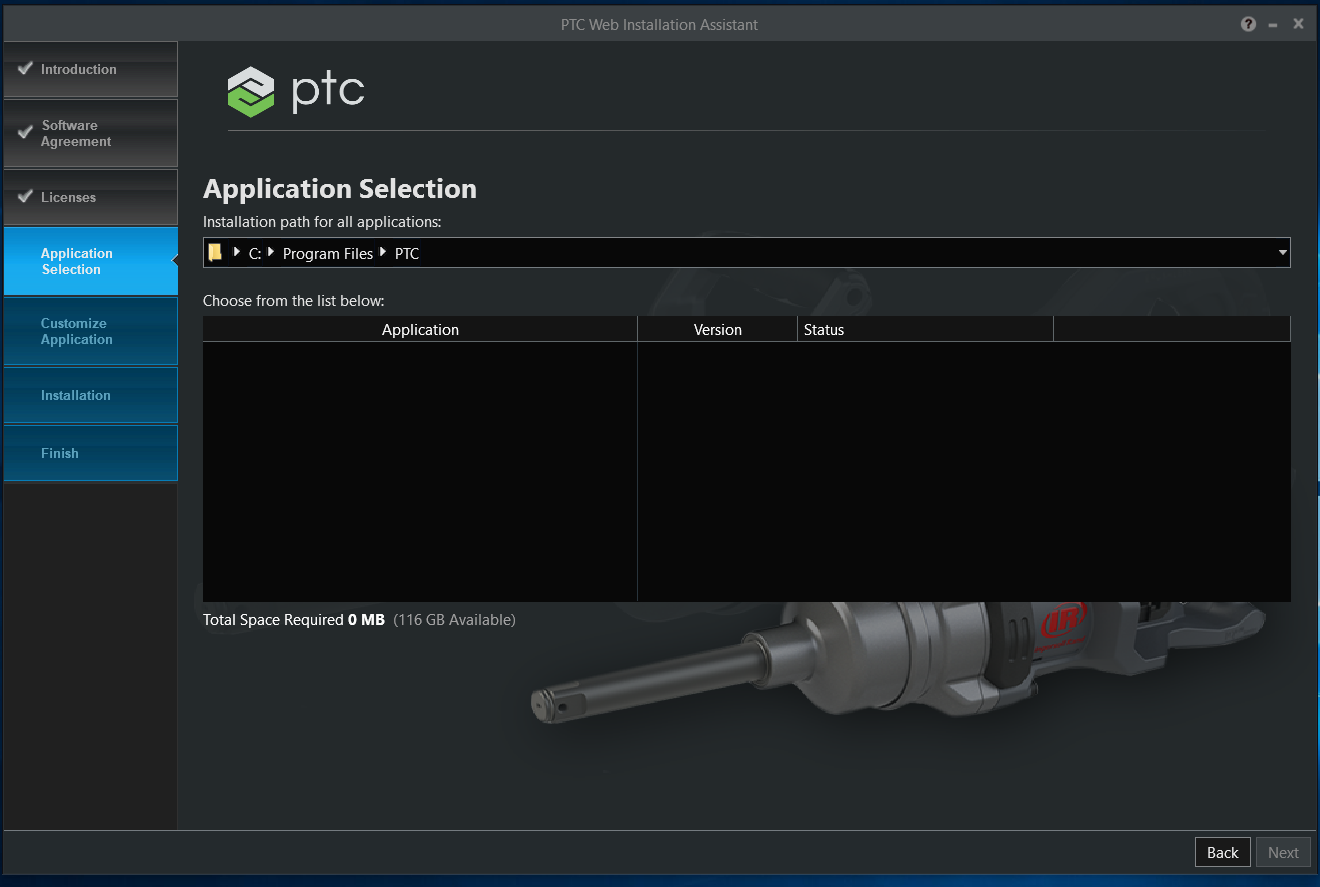Click the PTC logo icon
This screenshot has height=887, width=1320.
[x=249, y=90]
